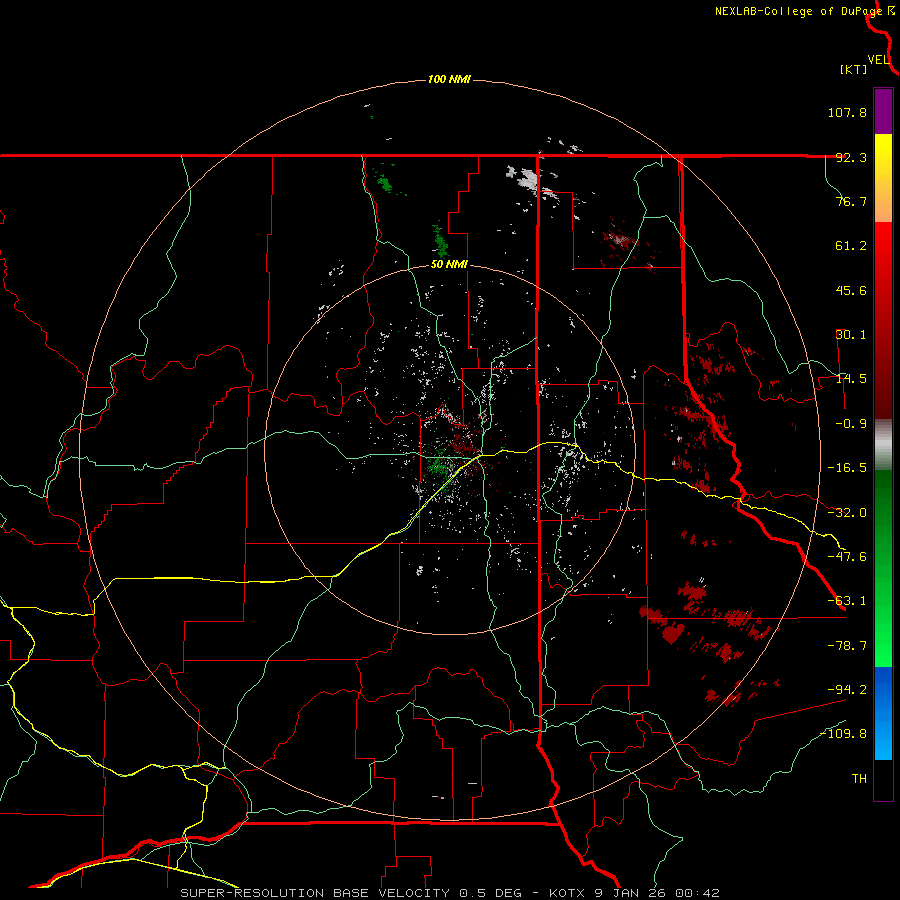Click the 30.1 scale value

click(851, 335)
